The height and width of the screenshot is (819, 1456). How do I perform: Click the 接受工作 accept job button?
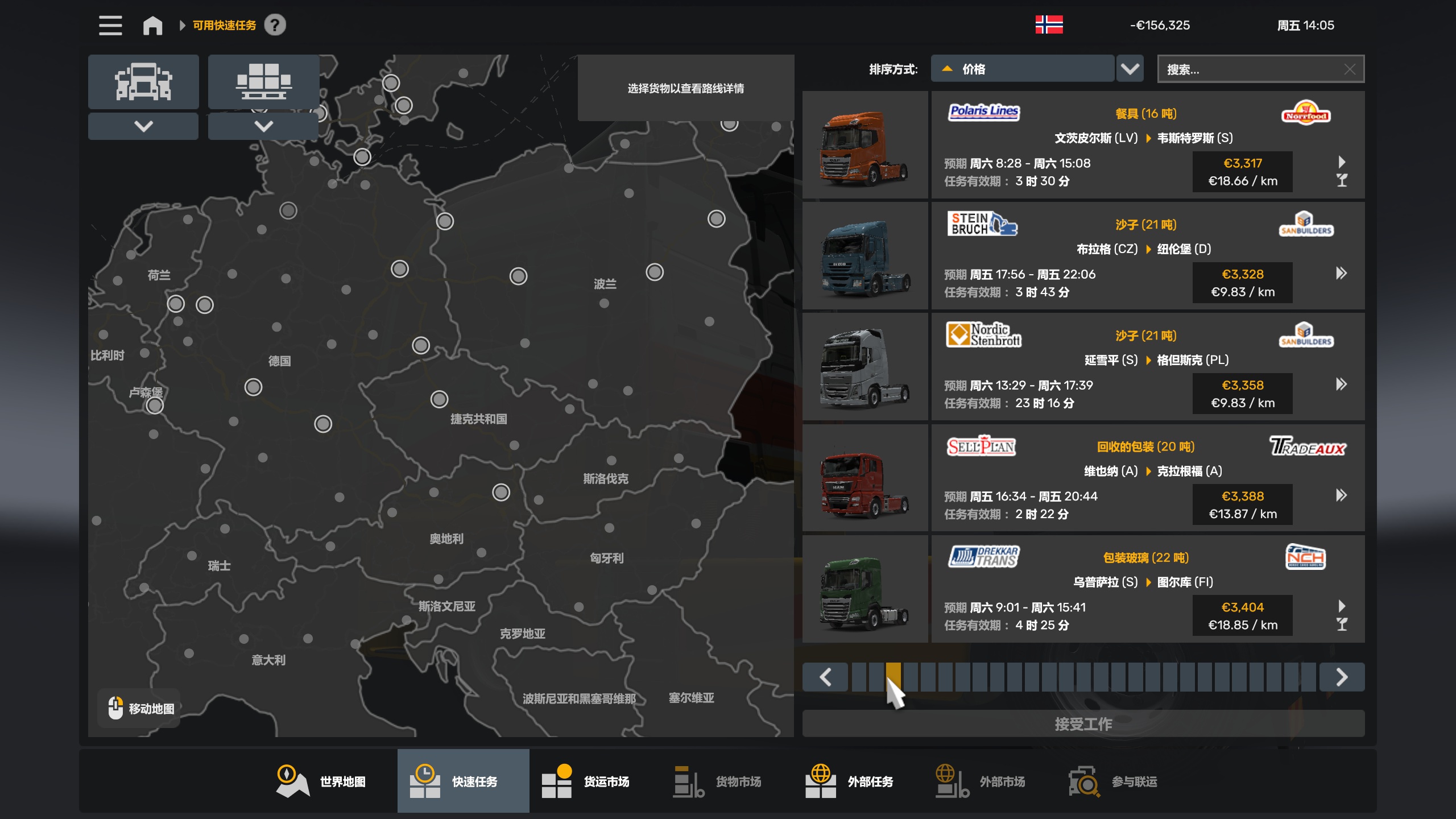click(1083, 723)
